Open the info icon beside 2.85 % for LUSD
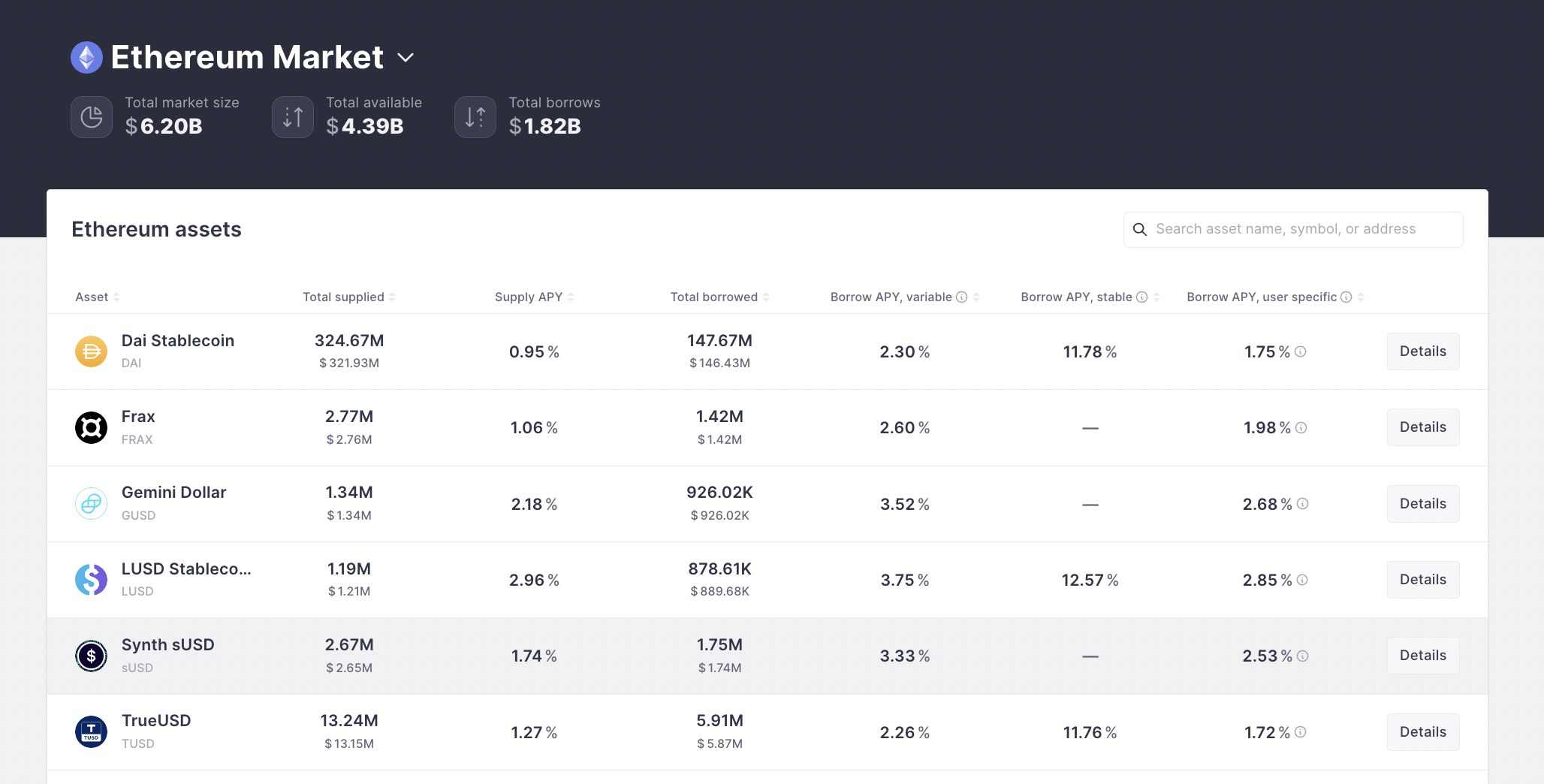The image size is (1544, 784). pos(1302,580)
